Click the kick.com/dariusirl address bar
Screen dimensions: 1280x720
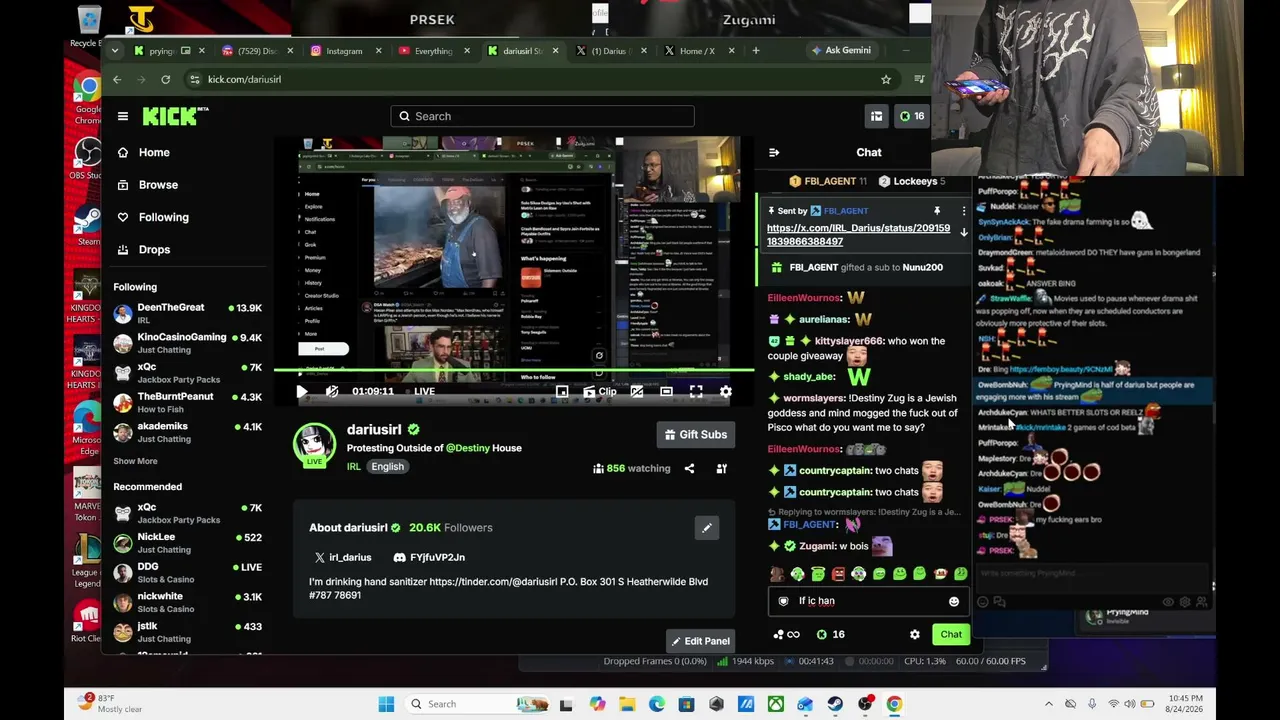click(x=540, y=79)
